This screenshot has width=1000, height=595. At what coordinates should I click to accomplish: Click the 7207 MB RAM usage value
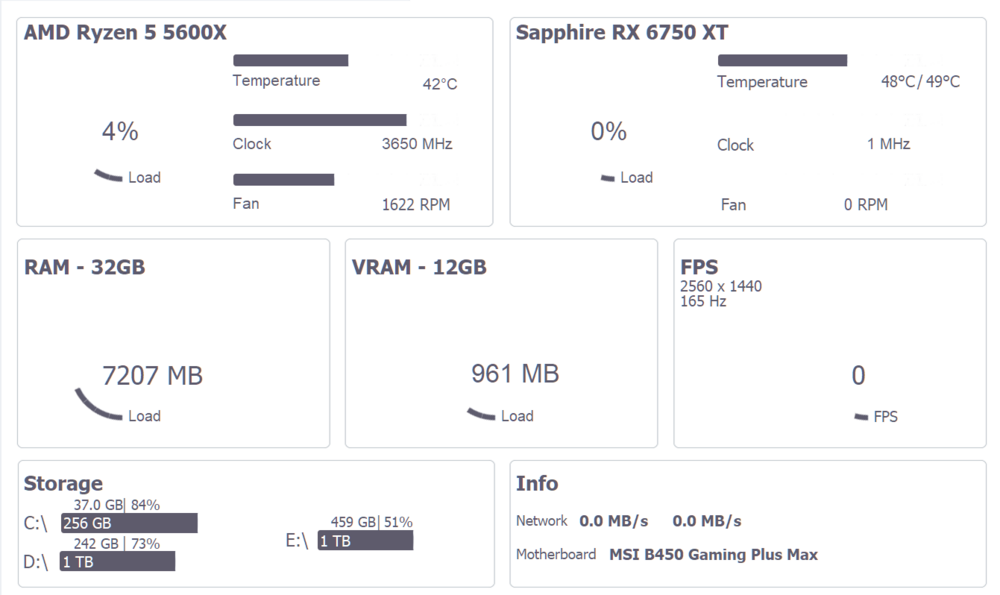coord(153,376)
